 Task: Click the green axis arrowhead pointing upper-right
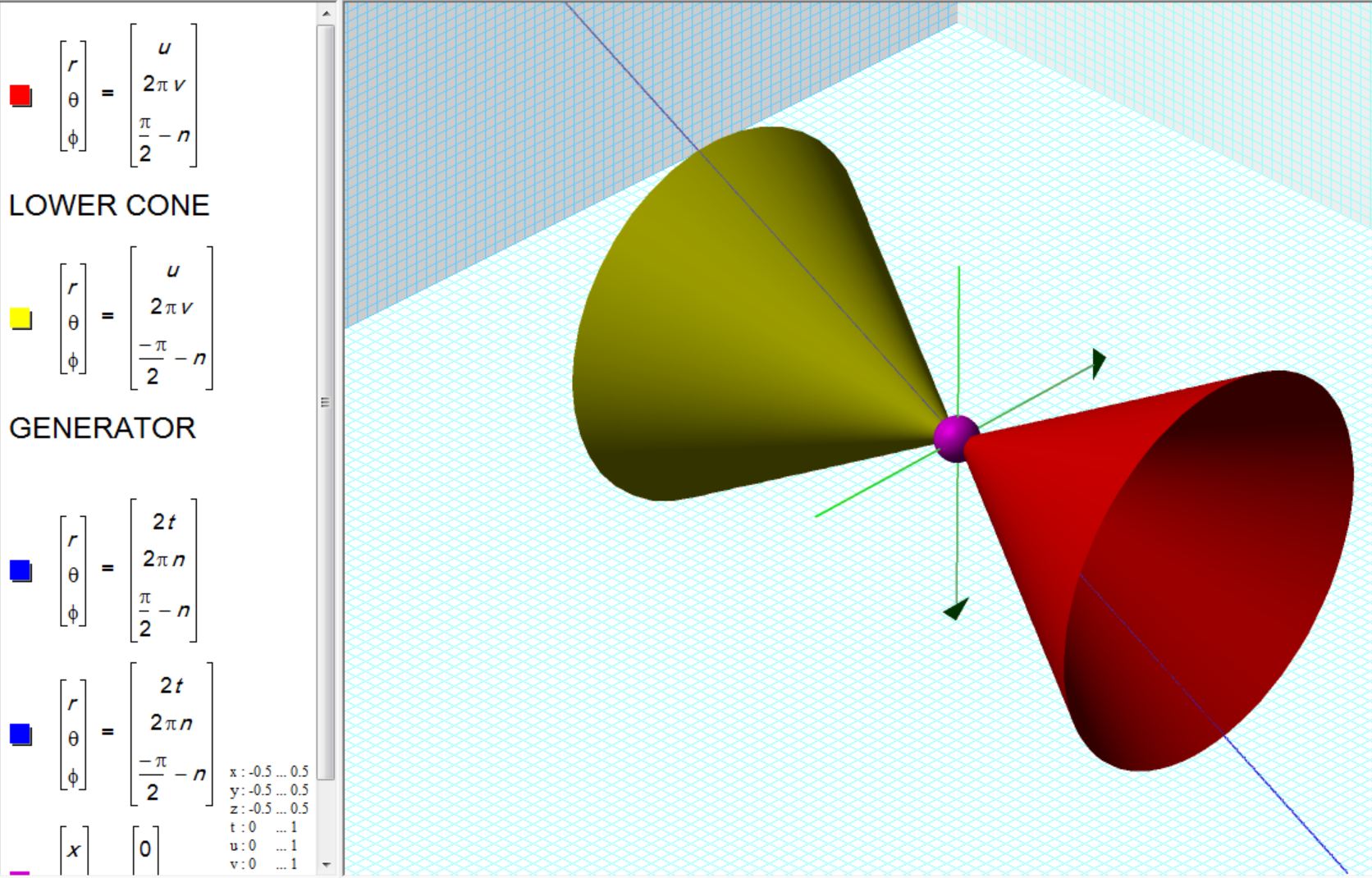pyautogui.click(x=1099, y=362)
